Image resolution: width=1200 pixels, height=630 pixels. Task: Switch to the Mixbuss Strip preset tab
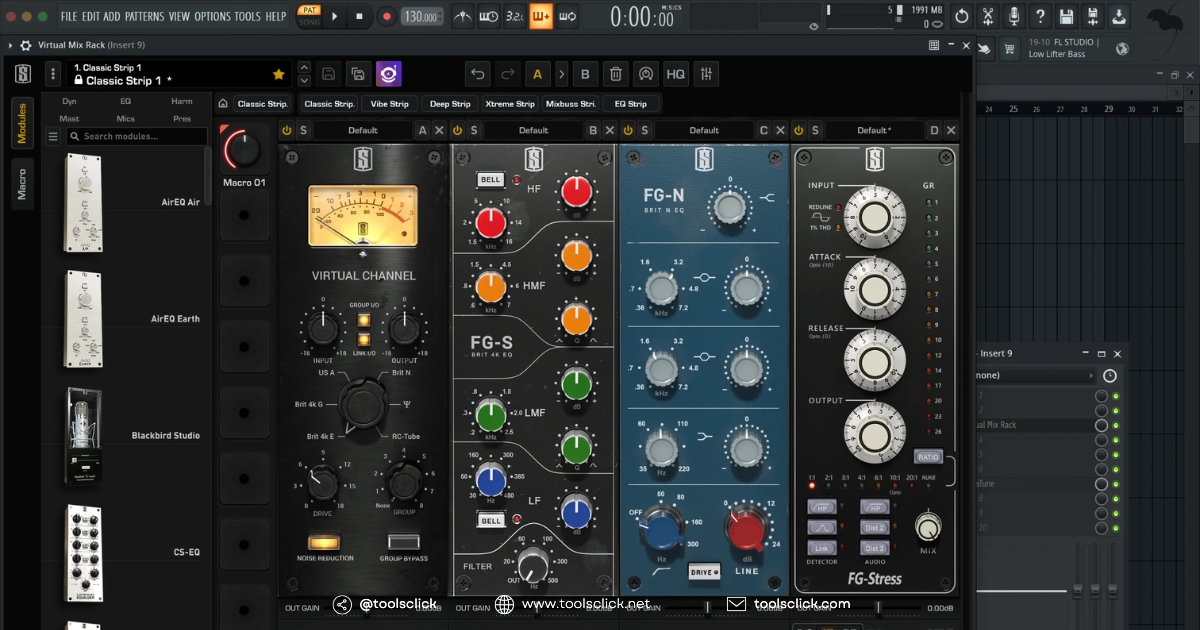[570, 103]
